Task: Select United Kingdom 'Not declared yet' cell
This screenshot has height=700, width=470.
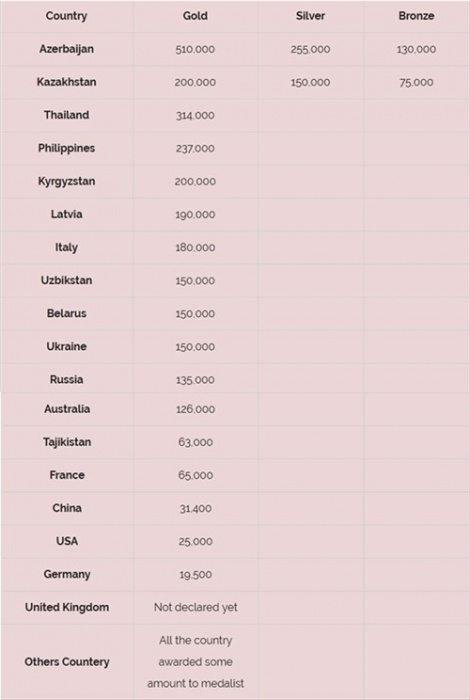Action: pos(195,608)
